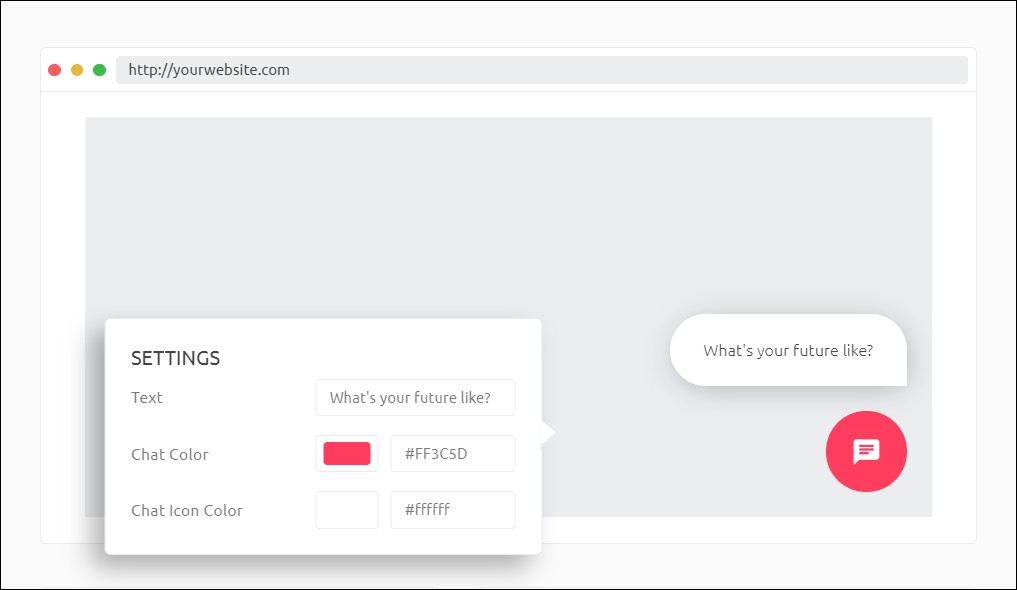Click the yourwebsite.com address bar
The width and height of the screenshot is (1017, 590).
click(541, 70)
